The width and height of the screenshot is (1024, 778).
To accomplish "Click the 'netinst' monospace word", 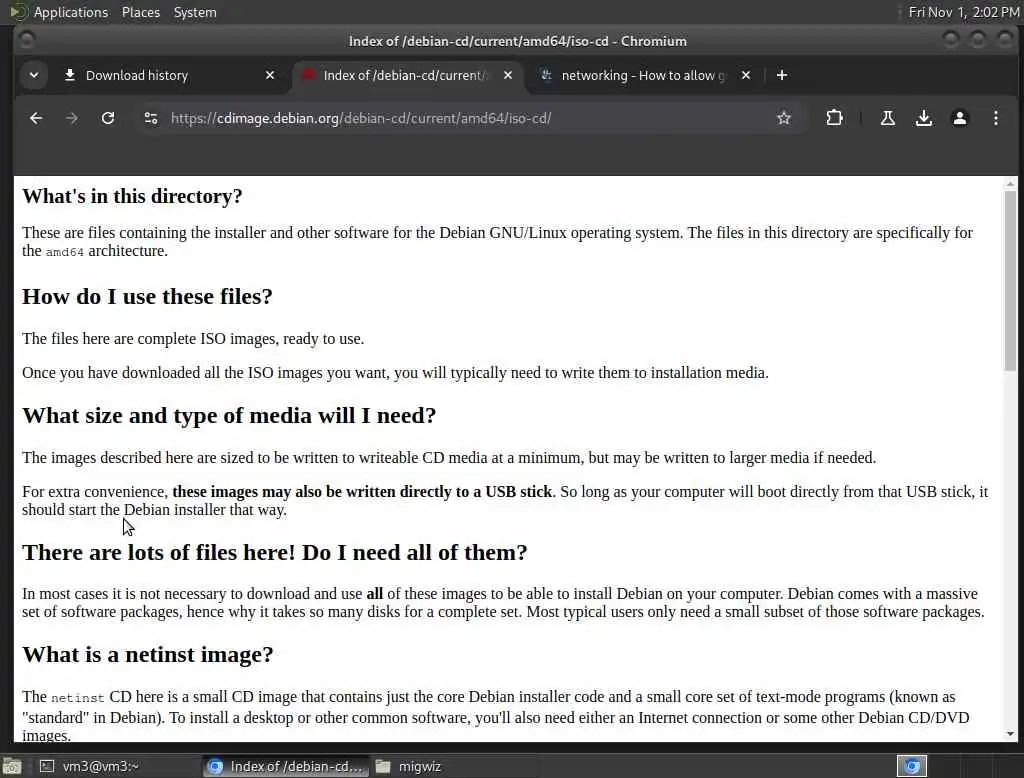I will click(78, 698).
